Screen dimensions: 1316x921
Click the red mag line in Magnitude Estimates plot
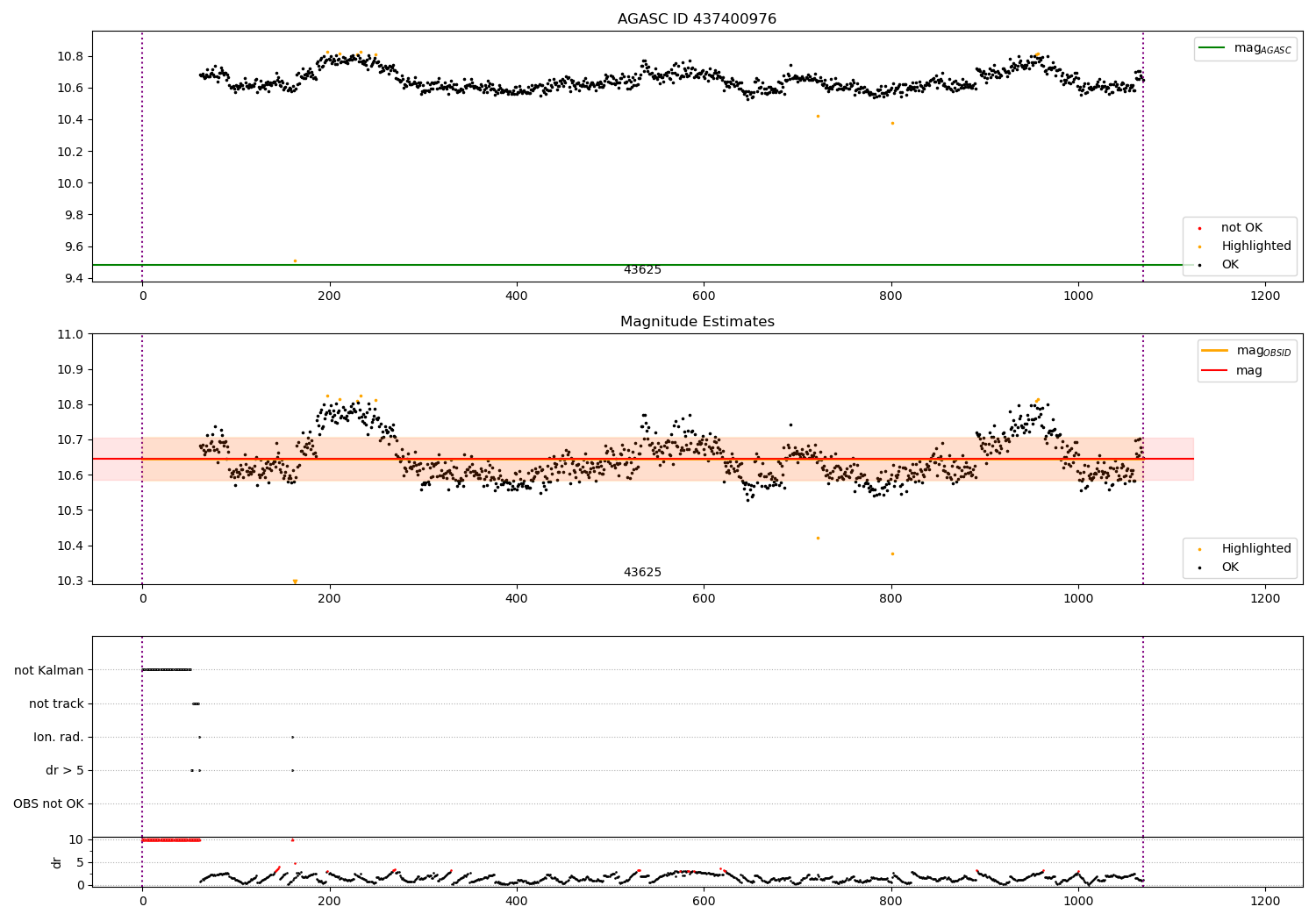coord(642,459)
